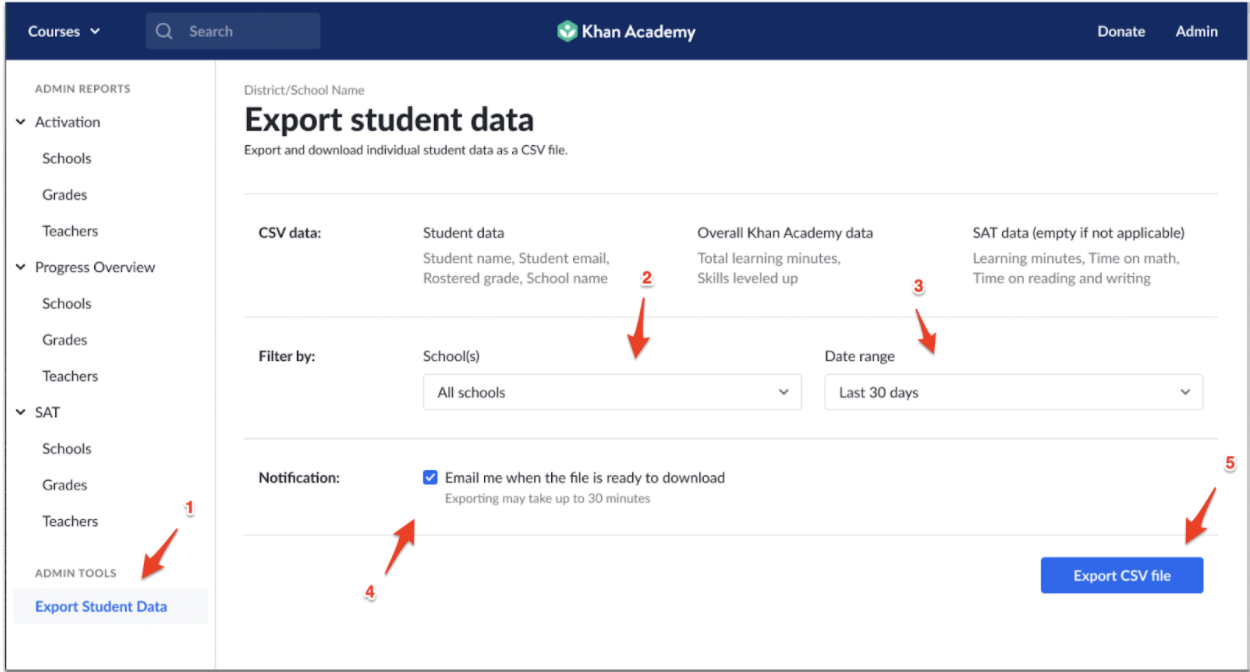The height and width of the screenshot is (672, 1250).
Task: Click the search magnifier icon
Action: tap(164, 31)
